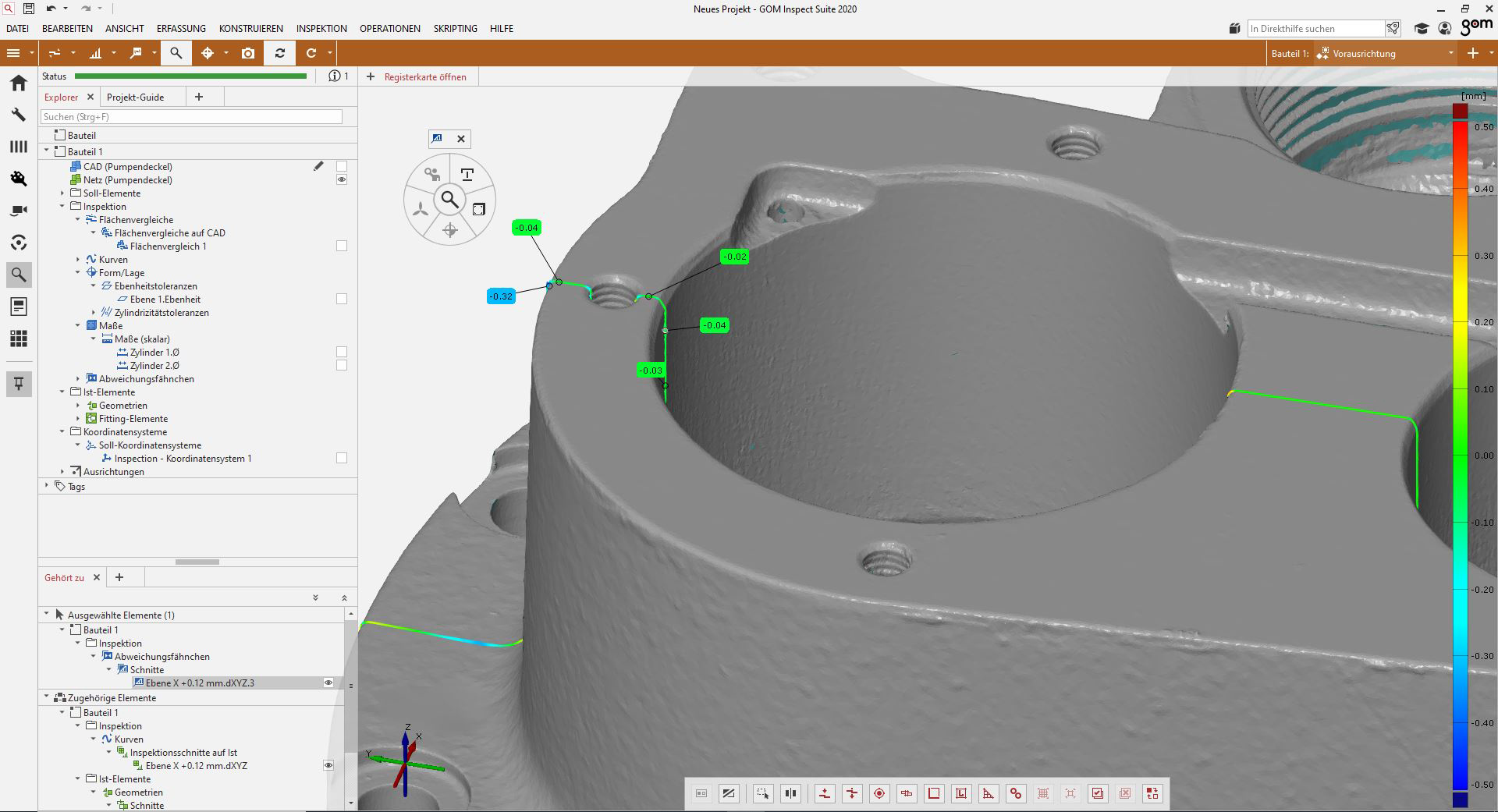Toggle checkbox for Inspection - Koordinatensystem 1
The height and width of the screenshot is (812, 1498).
[342, 458]
